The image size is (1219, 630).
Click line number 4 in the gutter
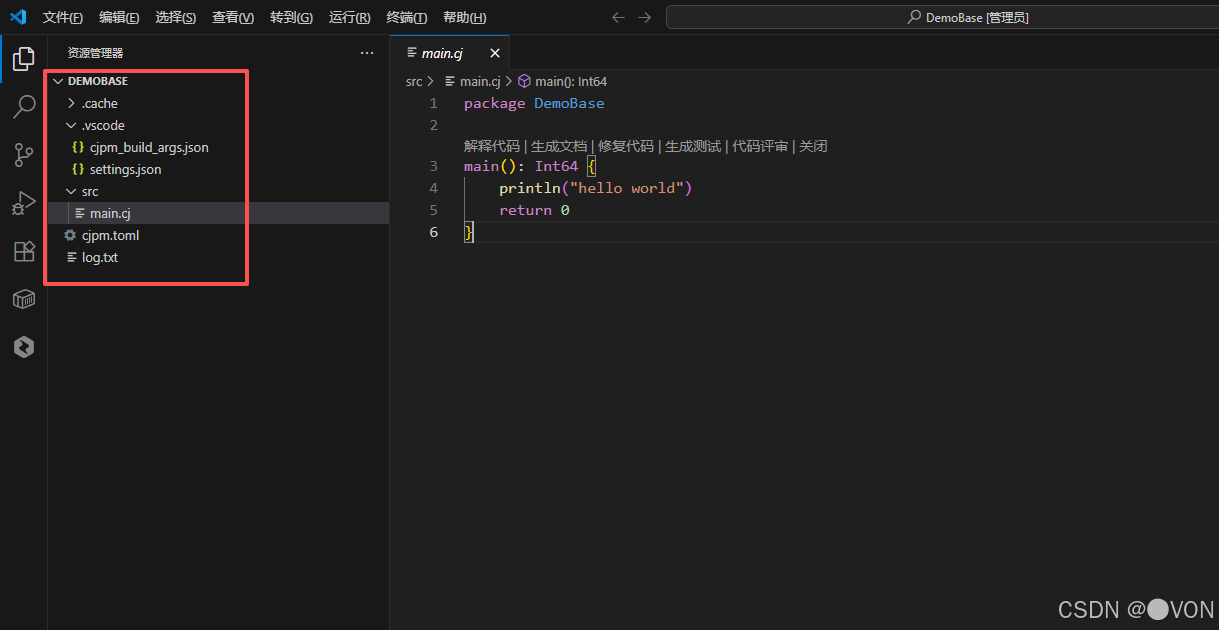coord(433,188)
